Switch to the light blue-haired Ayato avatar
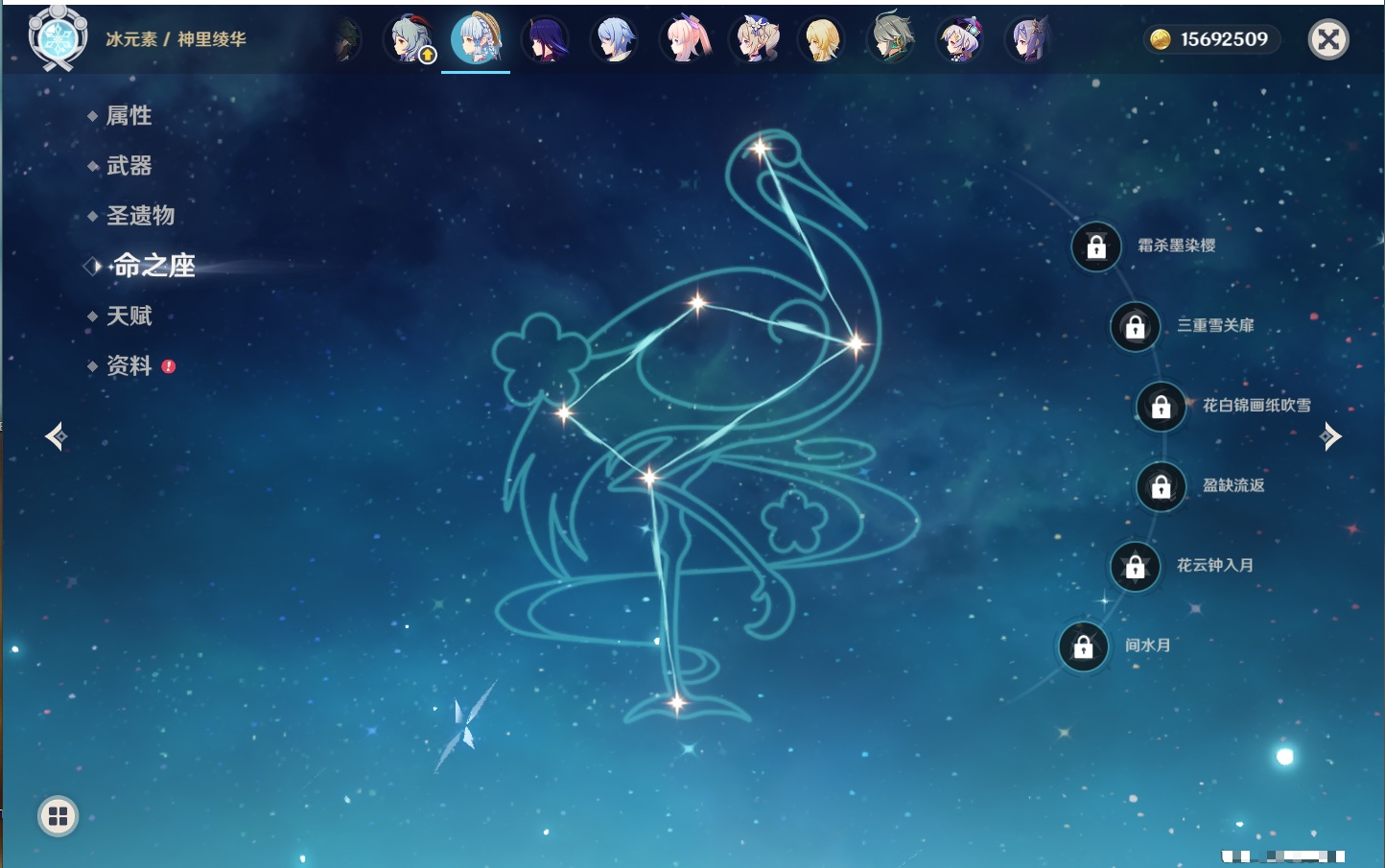The height and width of the screenshot is (868, 1385). pyautogui.click(x=615, y=39)
